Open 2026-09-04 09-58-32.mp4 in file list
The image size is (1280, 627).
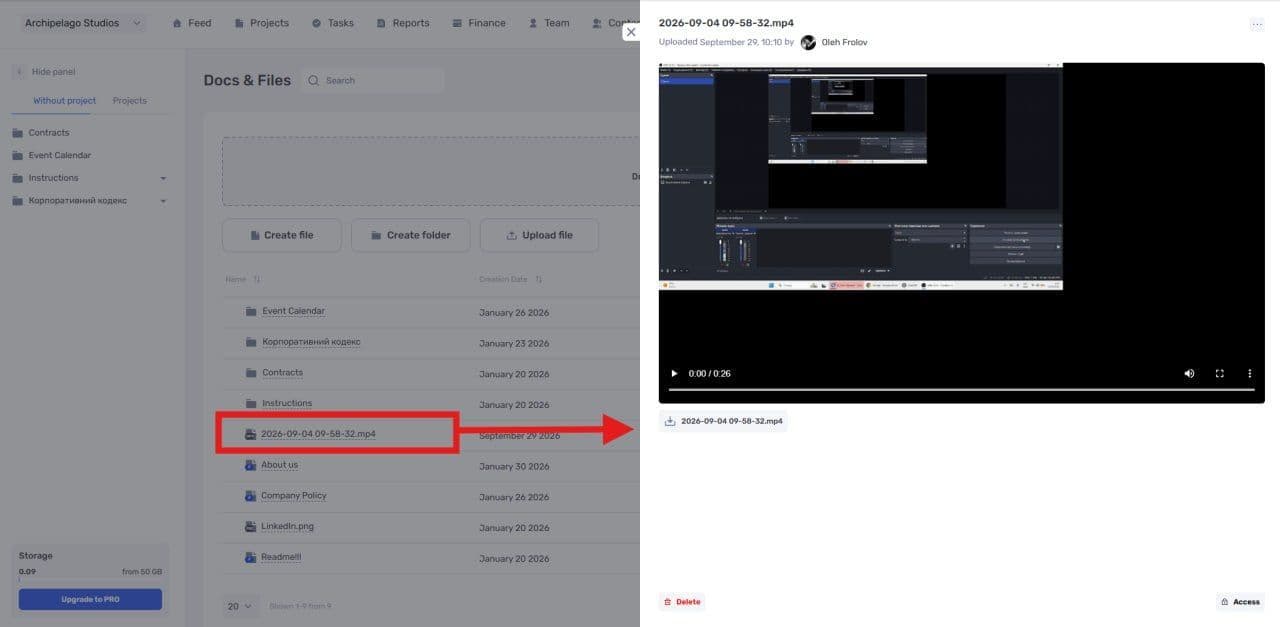[318, 434]
